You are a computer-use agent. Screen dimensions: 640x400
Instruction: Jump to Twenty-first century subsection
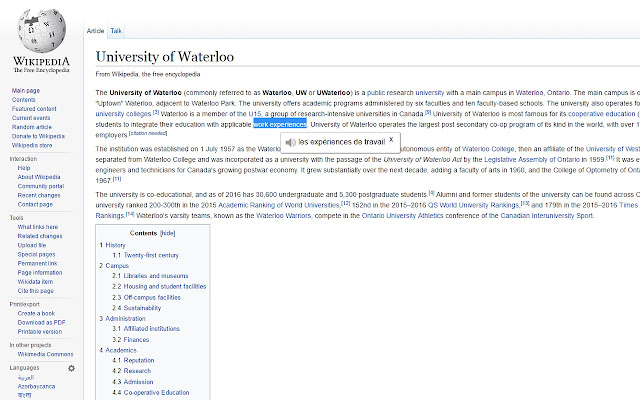(x=151, y=256)
